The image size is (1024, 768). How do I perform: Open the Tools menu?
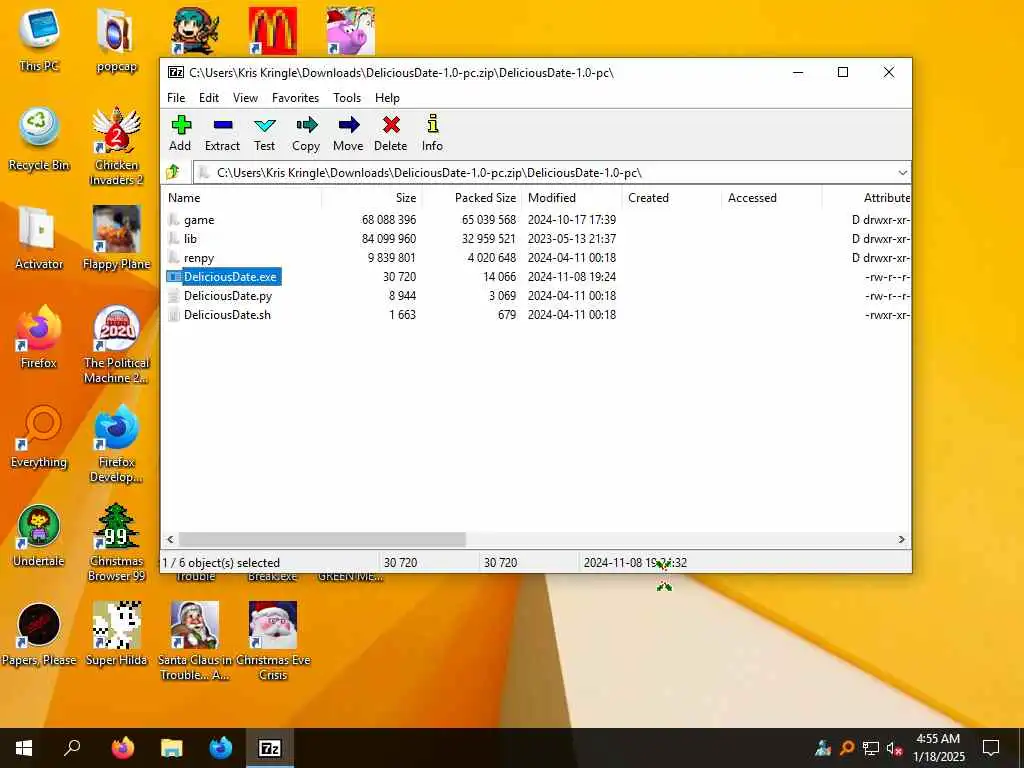point(347,98)
